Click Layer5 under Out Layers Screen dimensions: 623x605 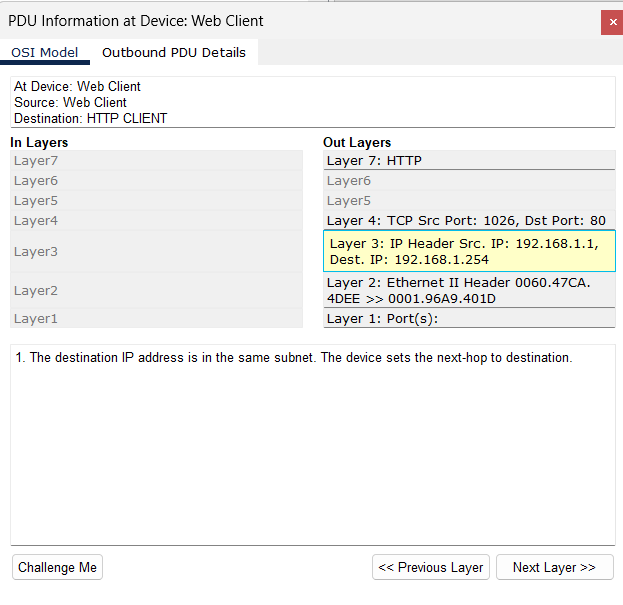(469, 201)
